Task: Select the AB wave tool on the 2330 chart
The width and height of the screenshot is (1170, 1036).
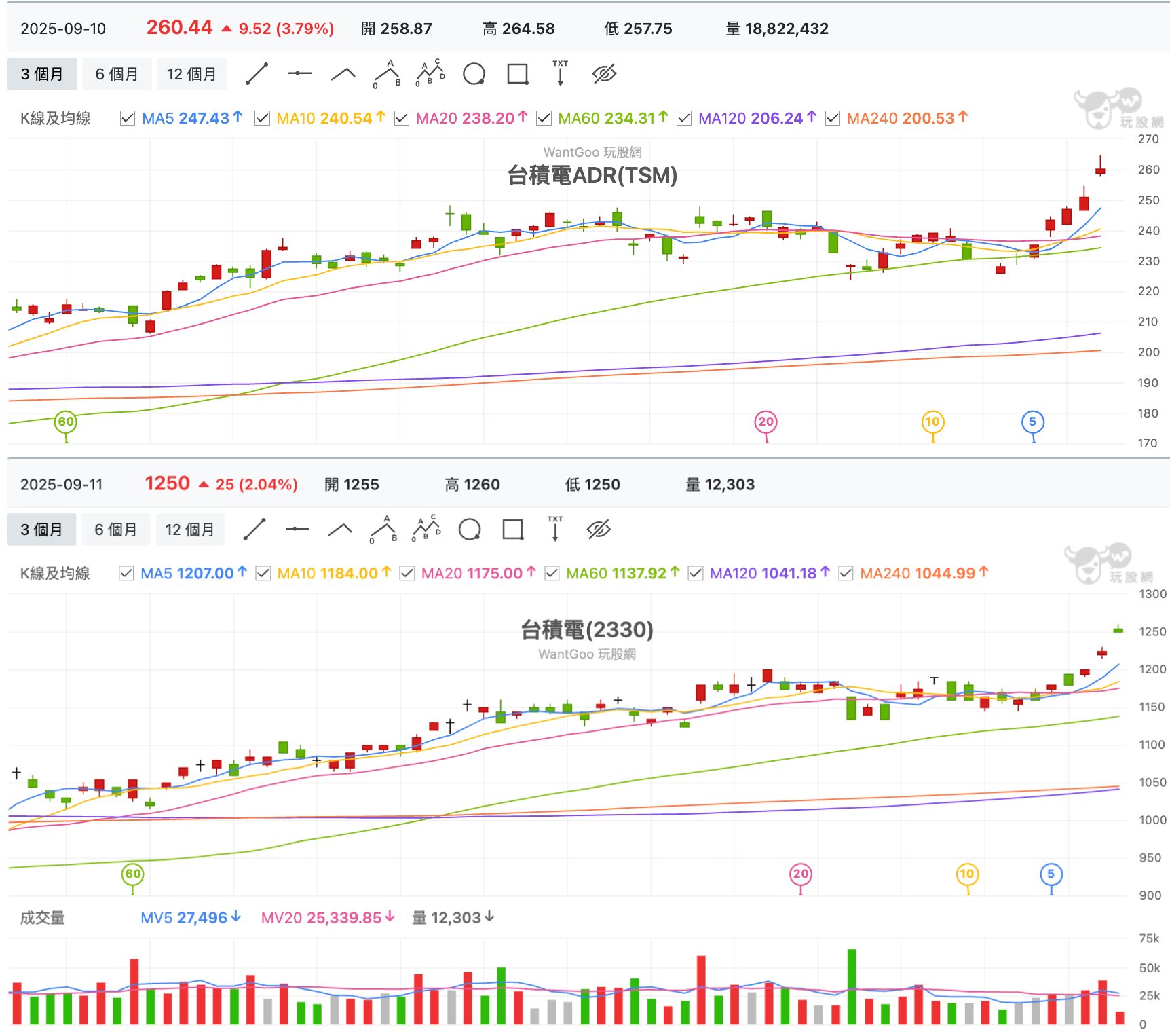Action: point(384,529)
